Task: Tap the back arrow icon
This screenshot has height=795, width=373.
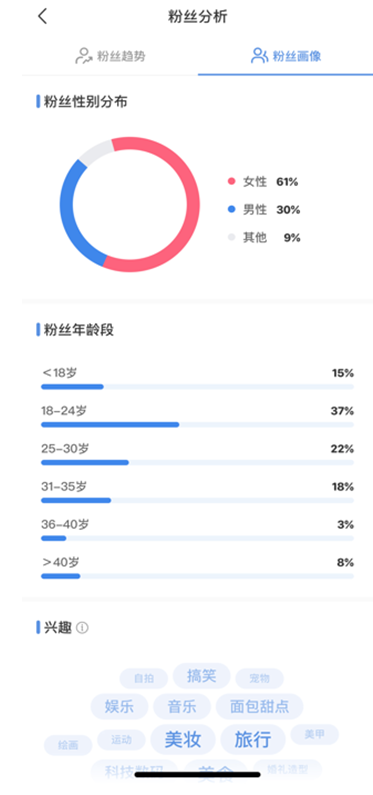Action: coord(43,16)
